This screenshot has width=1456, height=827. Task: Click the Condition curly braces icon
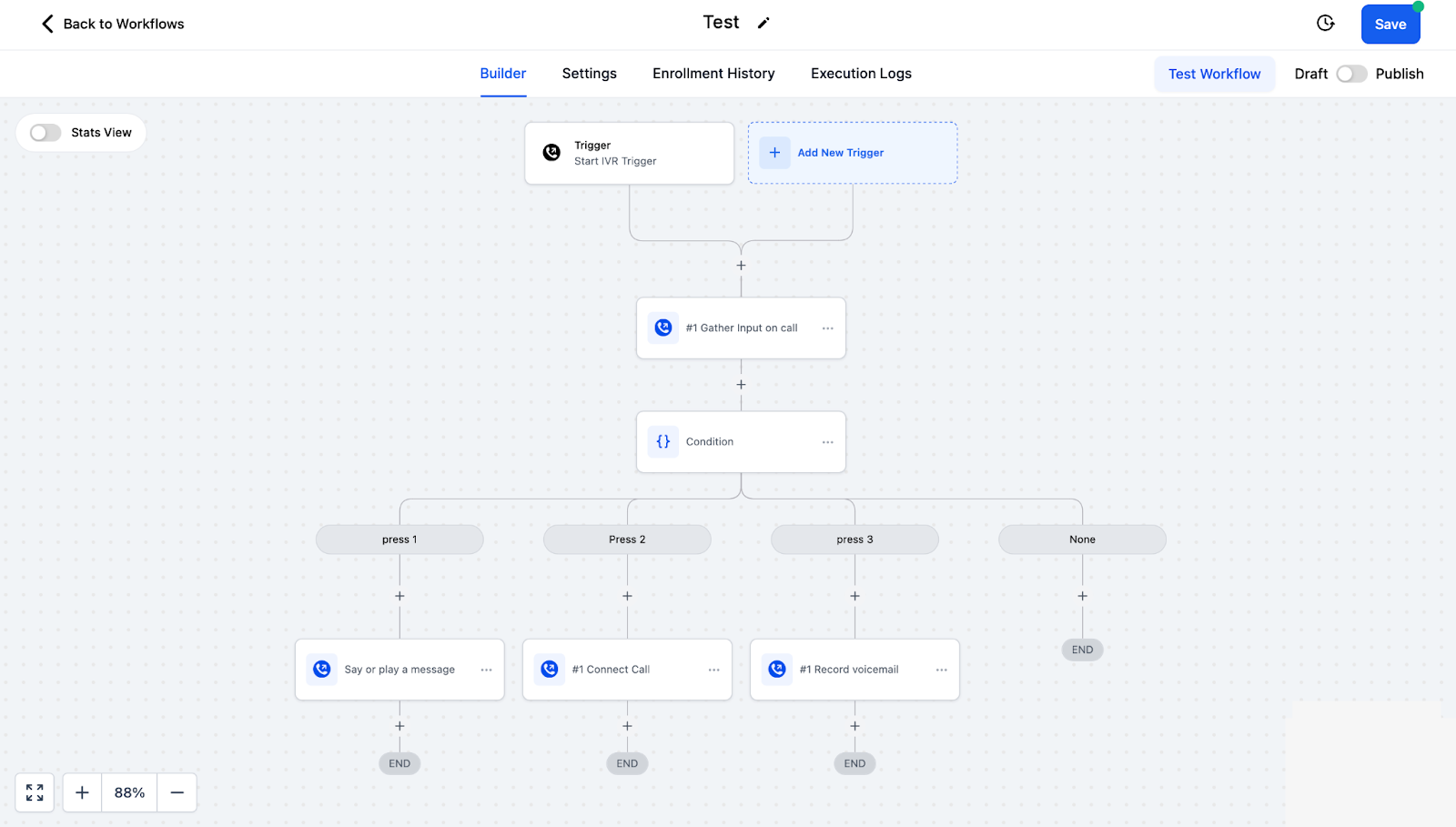tap(663, 441)
